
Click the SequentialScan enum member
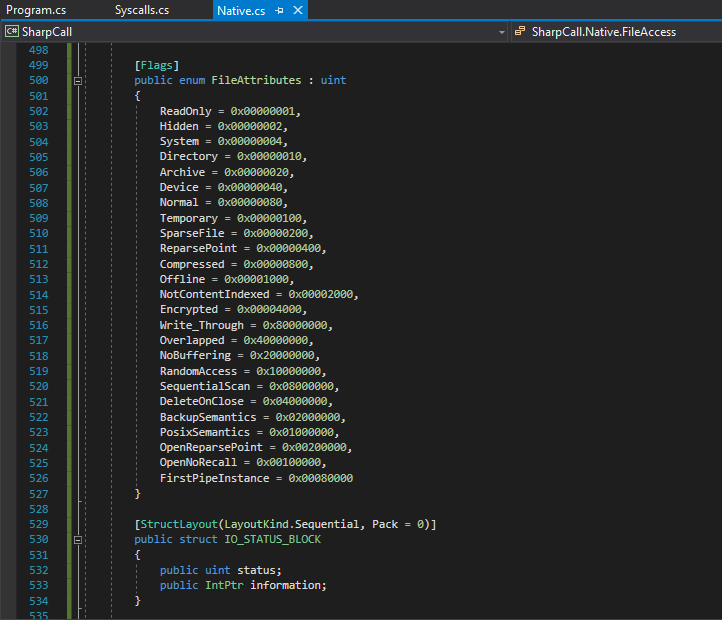[x=205, y=386]
